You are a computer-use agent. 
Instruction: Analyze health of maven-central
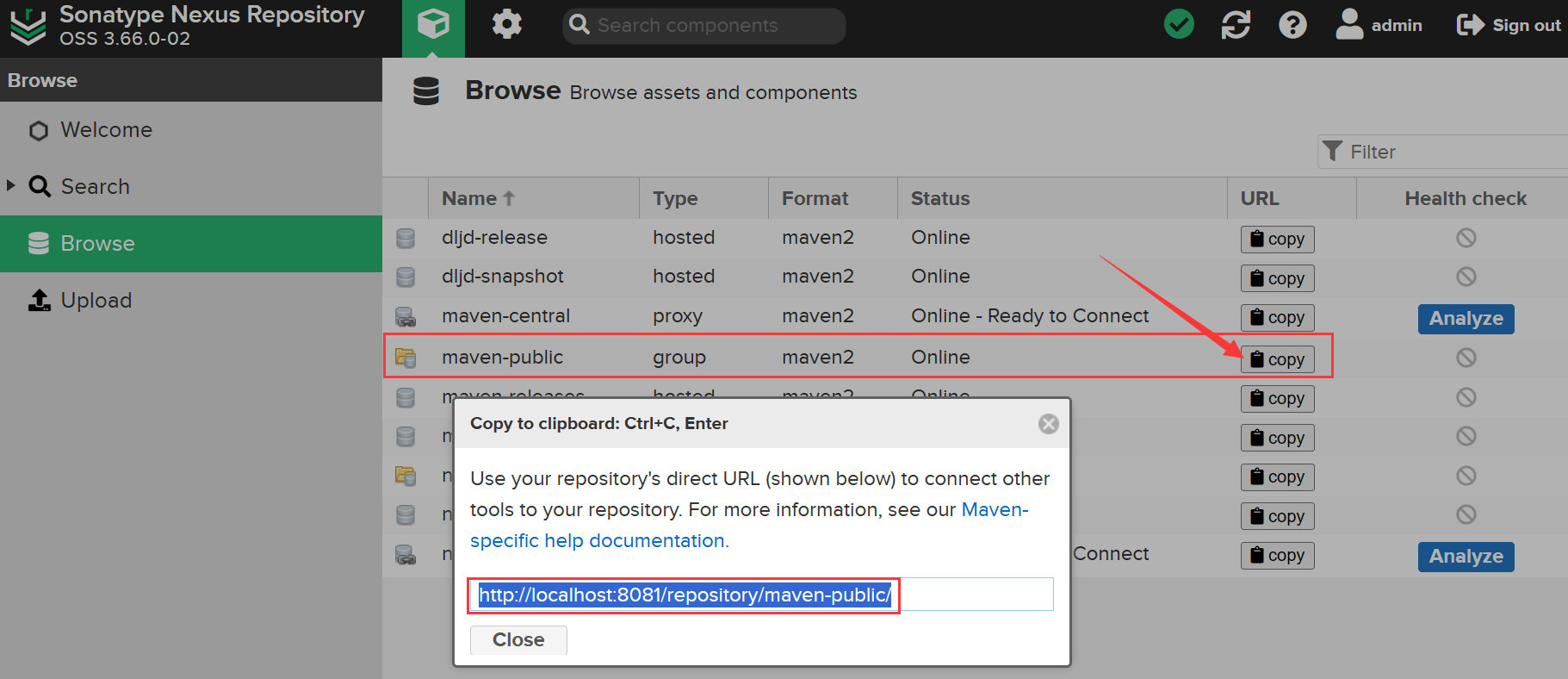click(x=1466, y=319)
